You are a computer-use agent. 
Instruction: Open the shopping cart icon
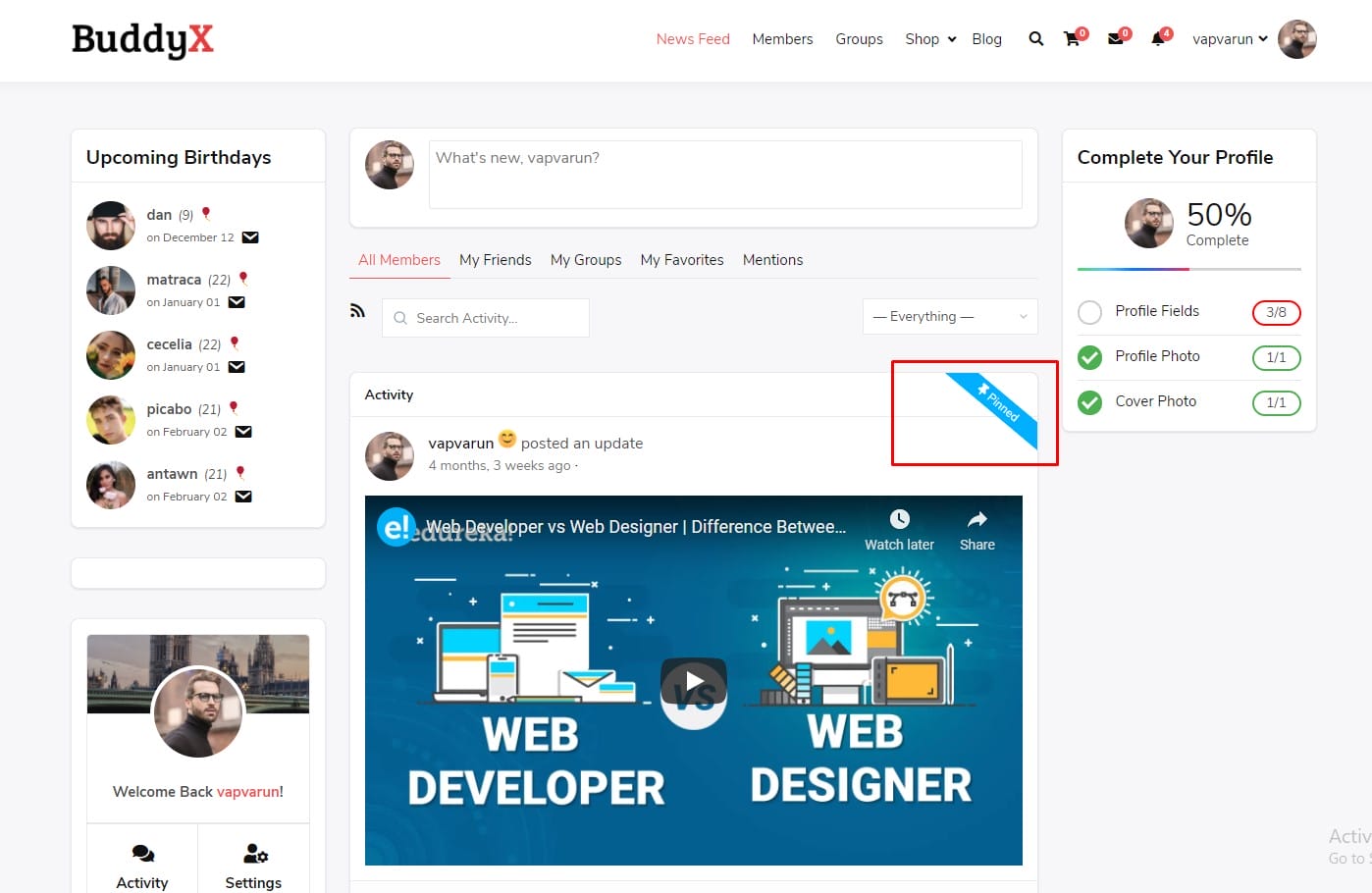1072,39
